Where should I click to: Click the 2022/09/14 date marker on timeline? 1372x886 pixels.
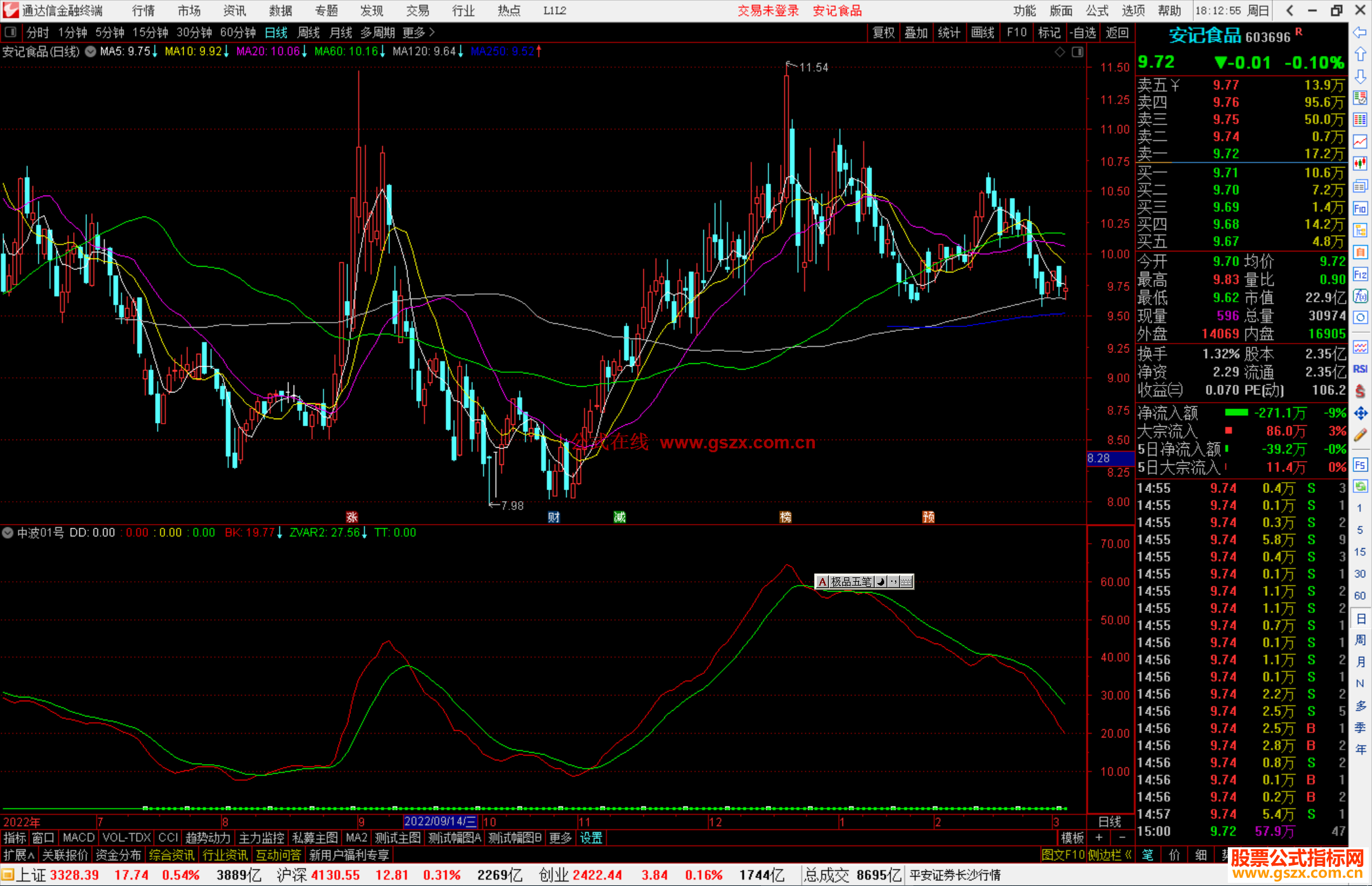pyautogui.click(x=440, y=821)
